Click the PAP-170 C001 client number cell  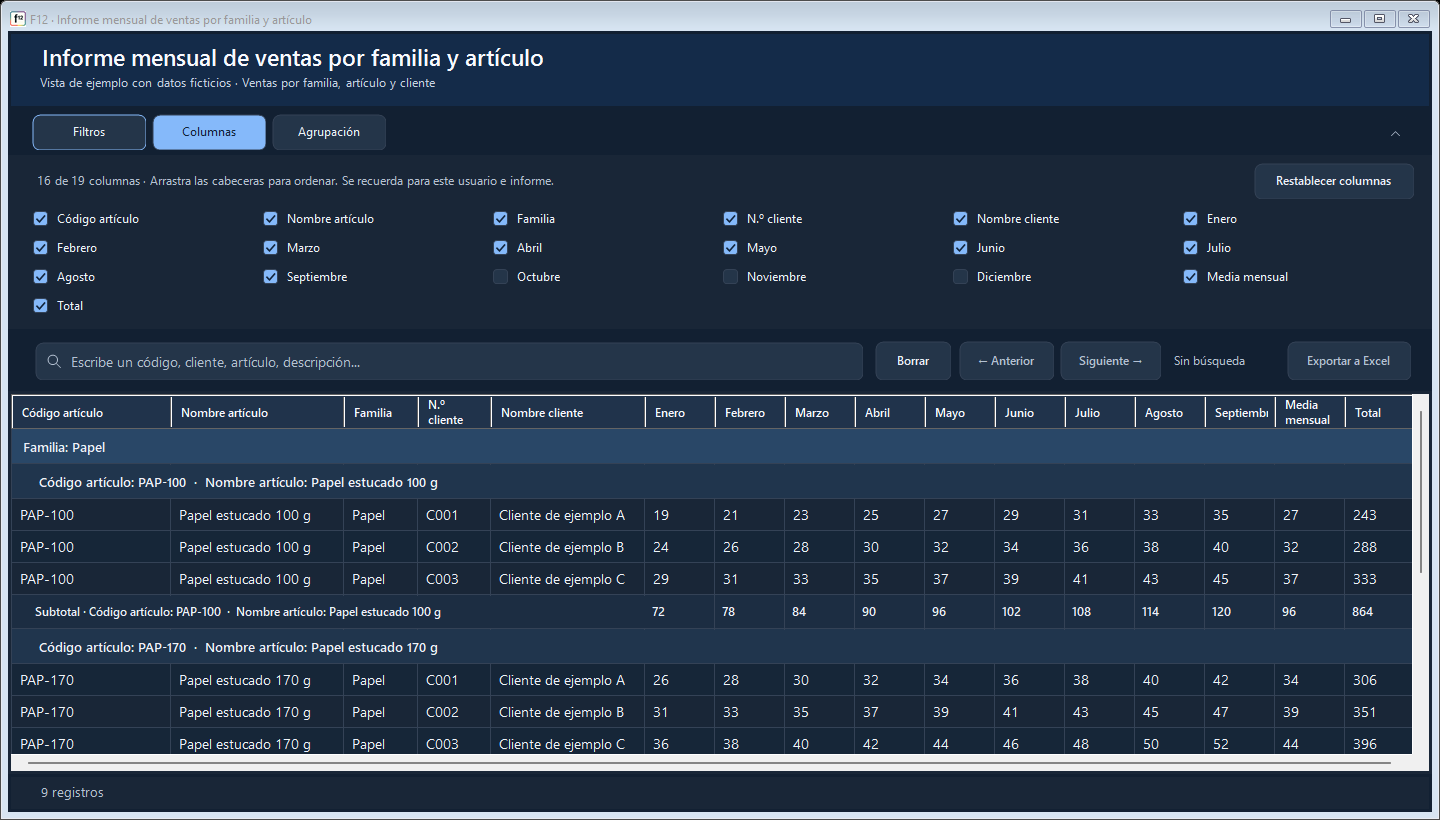[454, 680]
